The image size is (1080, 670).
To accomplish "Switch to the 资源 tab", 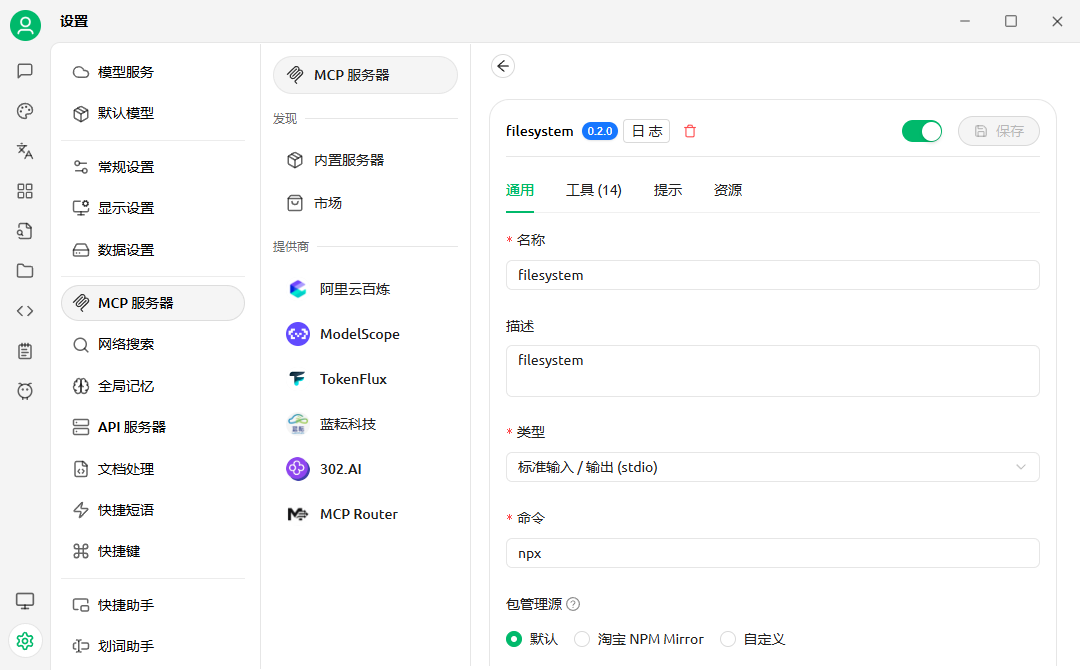I will pos(728,190).
